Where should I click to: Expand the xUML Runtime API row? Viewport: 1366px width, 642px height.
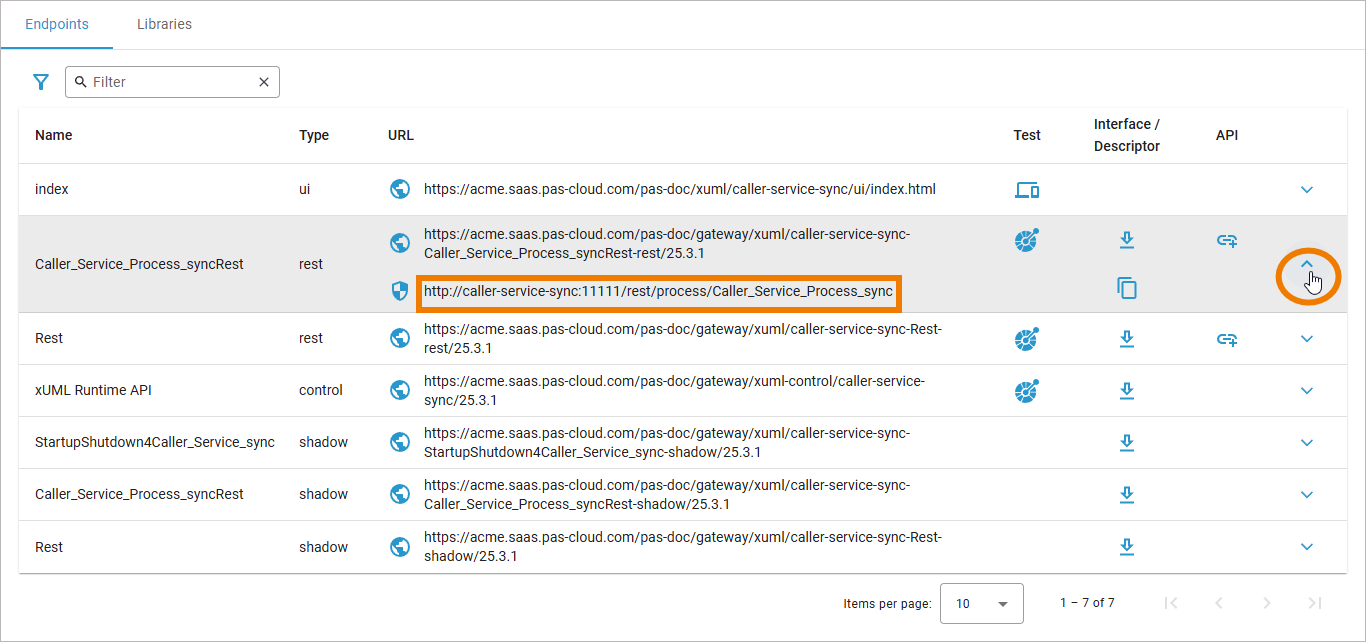click(x=1307, y=390)
